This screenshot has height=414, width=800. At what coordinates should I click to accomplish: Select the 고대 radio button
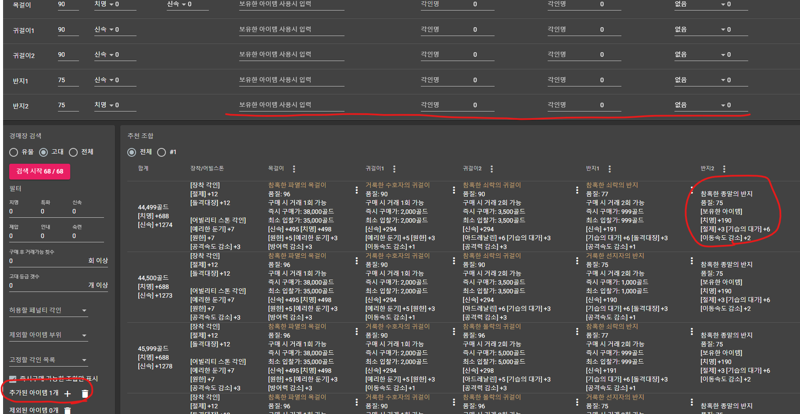click(43, 152)
